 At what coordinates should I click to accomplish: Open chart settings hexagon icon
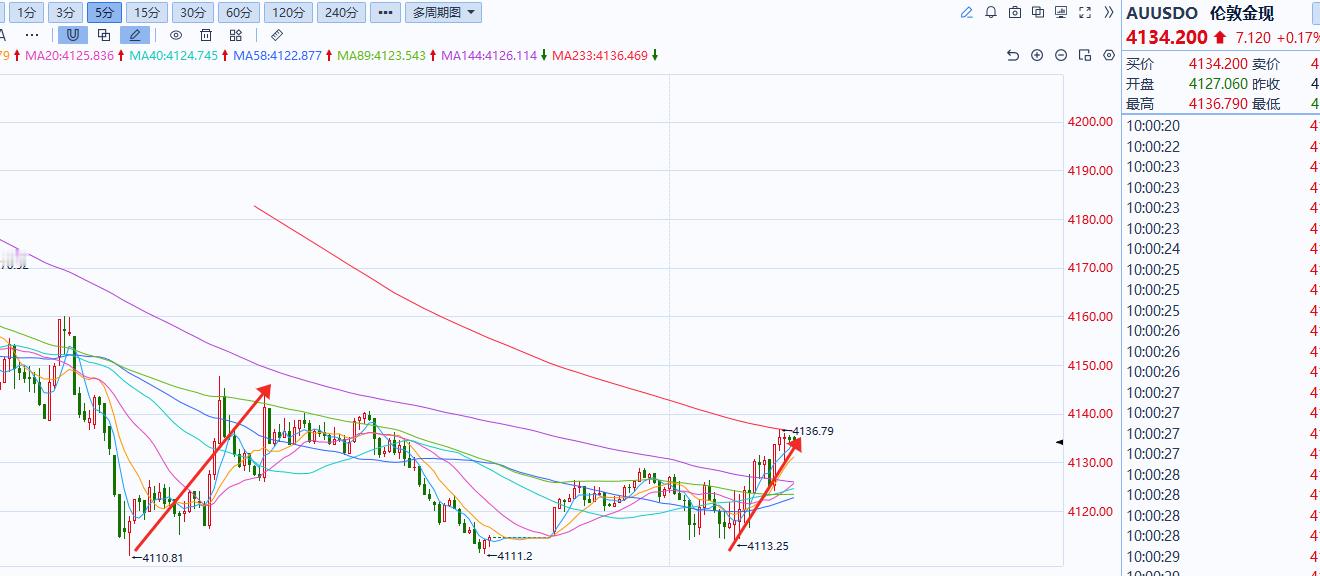coord(1109,56)
